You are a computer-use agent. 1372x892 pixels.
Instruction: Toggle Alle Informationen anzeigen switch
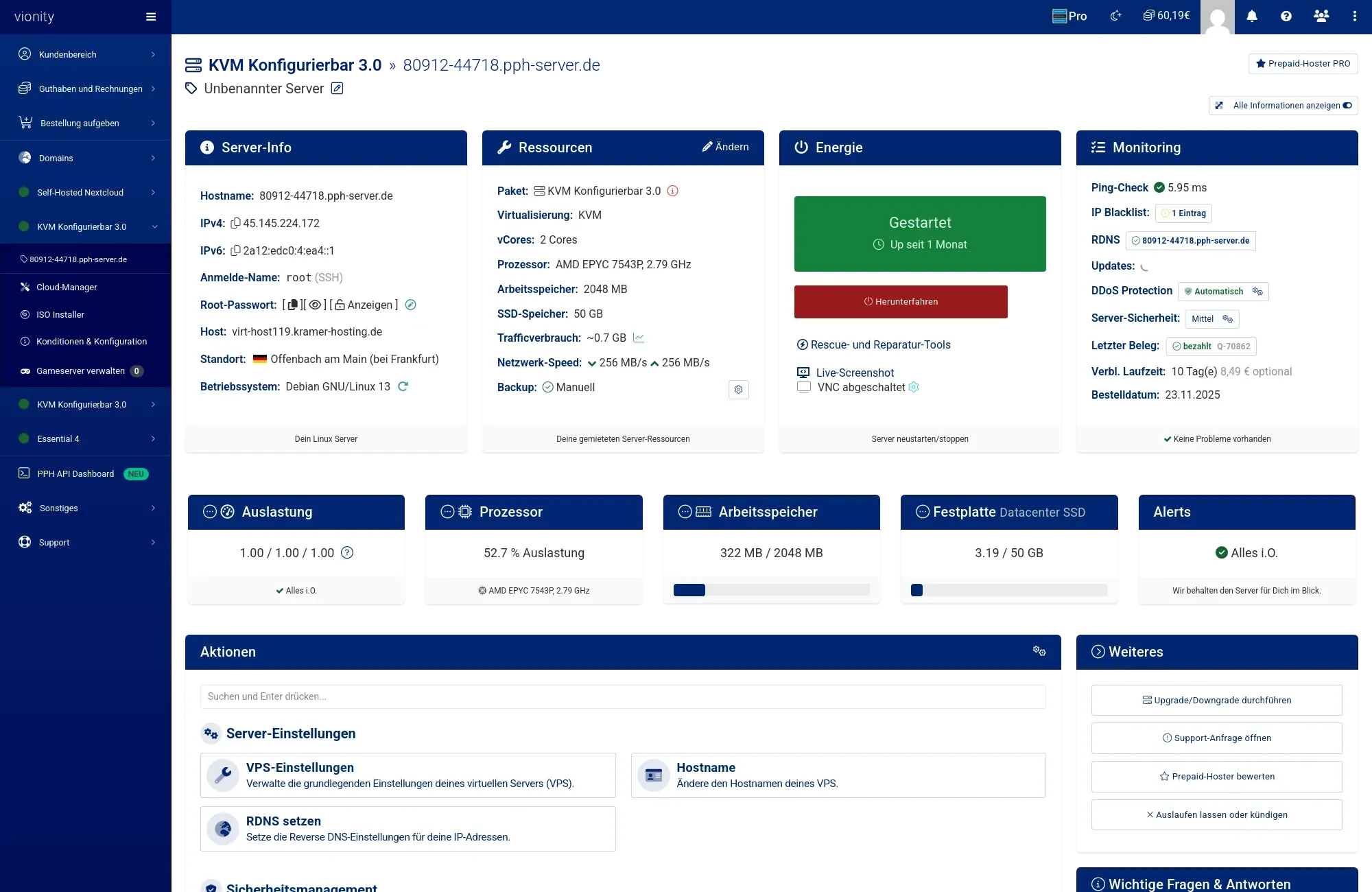(1347, 105)
